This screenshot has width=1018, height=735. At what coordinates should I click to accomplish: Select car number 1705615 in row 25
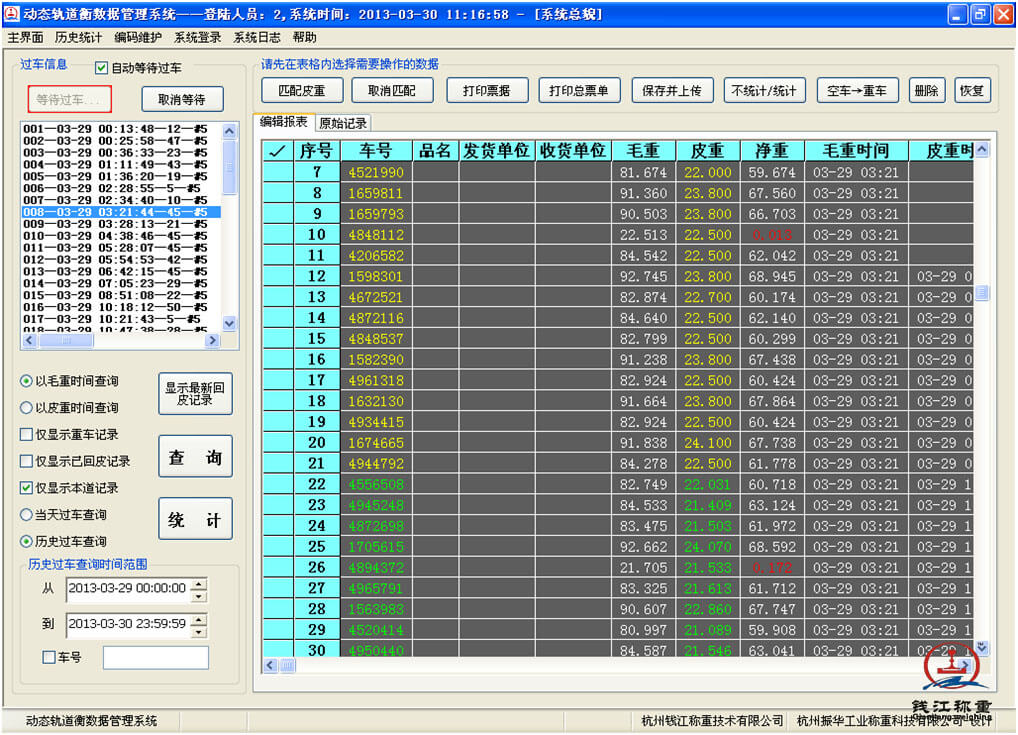coord(377,547)
